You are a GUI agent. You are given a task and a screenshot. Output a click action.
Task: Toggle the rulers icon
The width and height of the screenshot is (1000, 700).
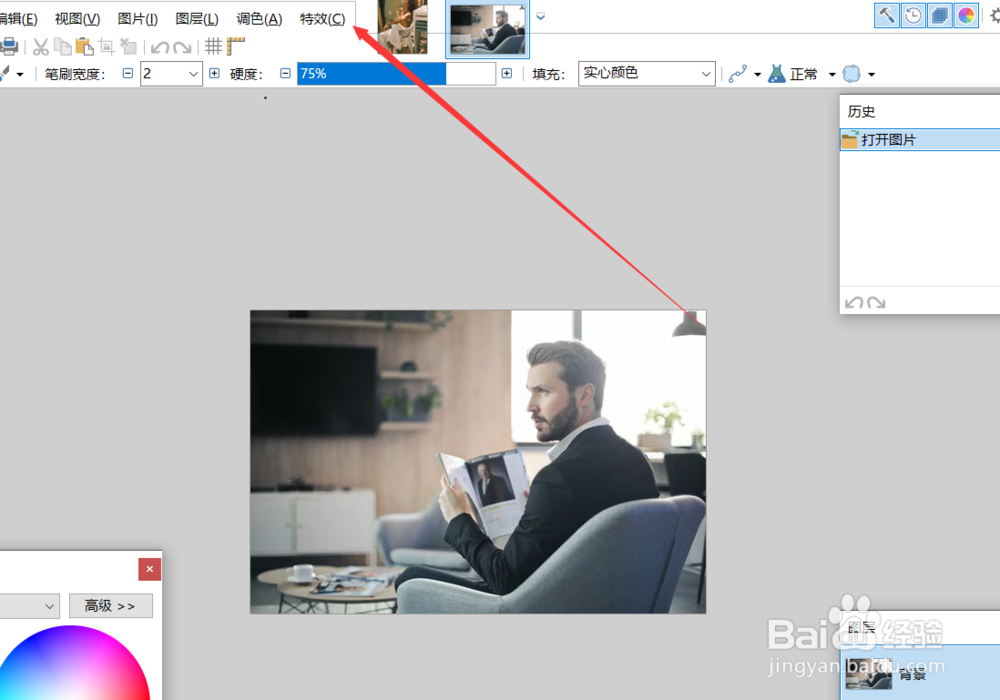pyautogui.click(x=235, y=46)
